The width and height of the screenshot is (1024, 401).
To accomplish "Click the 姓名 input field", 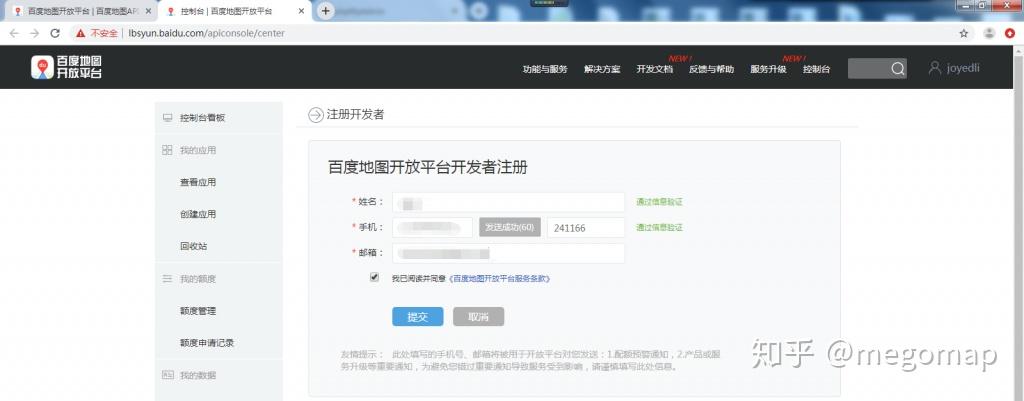I will point(508,202).
